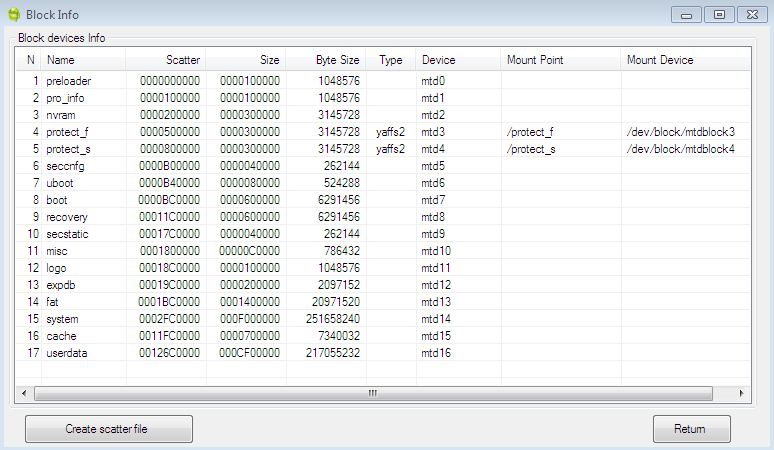774x450 pixels.
Task: Click the yaffs2 type cell for protect_f
Action: [390, 132]
